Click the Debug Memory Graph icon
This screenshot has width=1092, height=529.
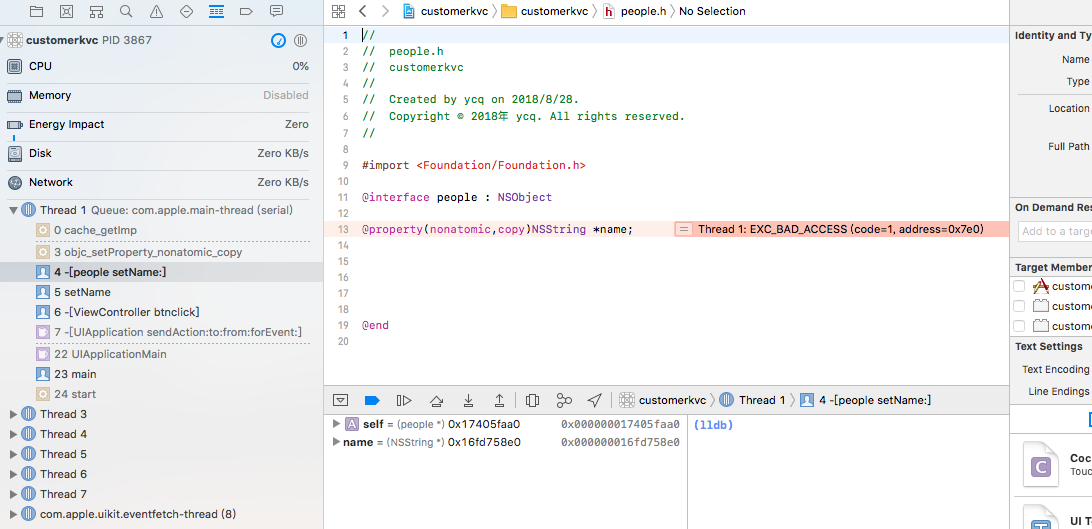tap(564, 400)
